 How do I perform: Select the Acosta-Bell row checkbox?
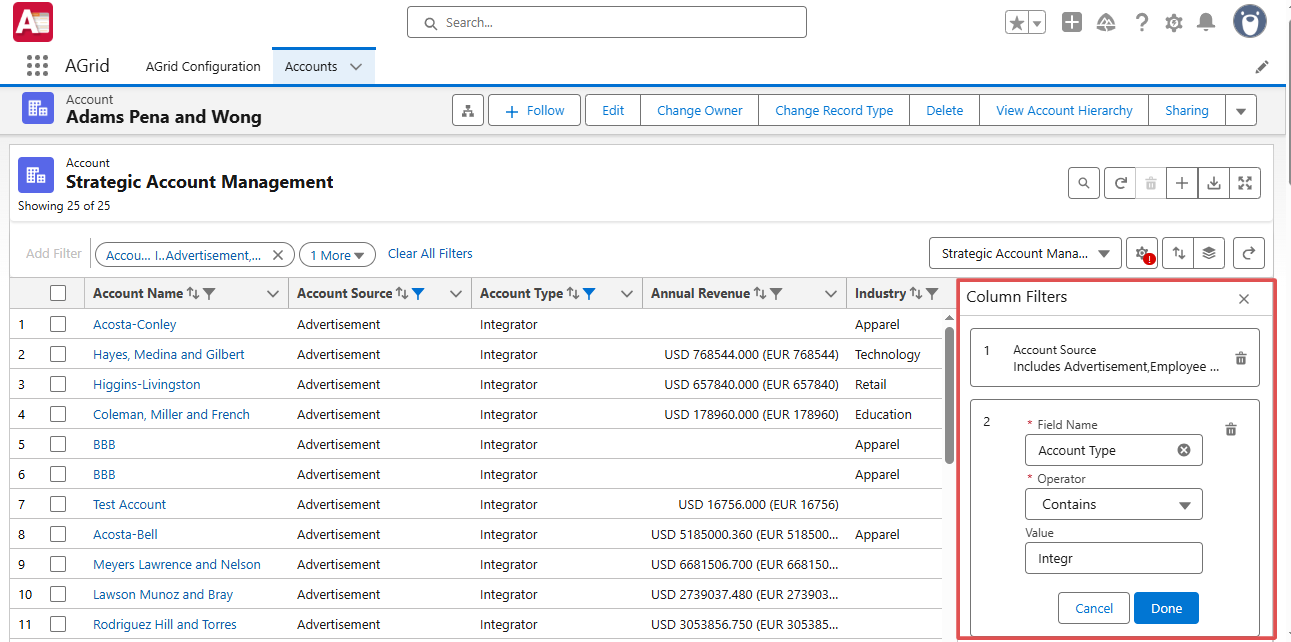point(58,534)
